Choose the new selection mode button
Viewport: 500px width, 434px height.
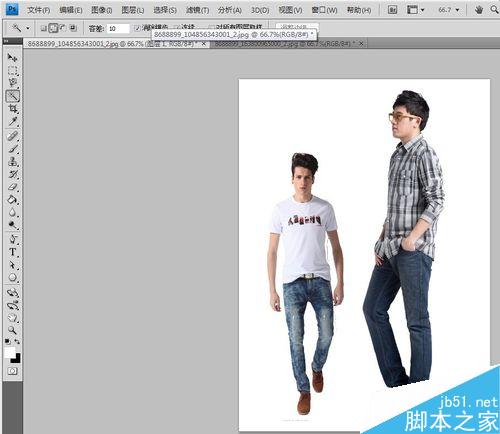pos(43,28)
